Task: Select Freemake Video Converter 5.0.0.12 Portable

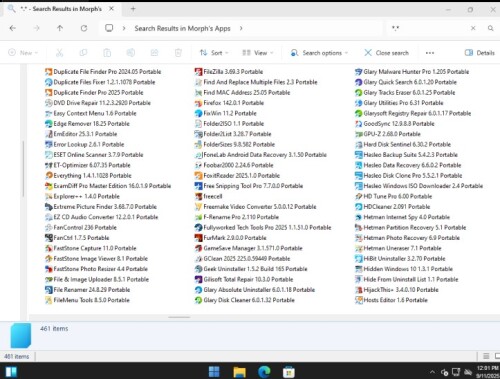Action: coord(255,207)
